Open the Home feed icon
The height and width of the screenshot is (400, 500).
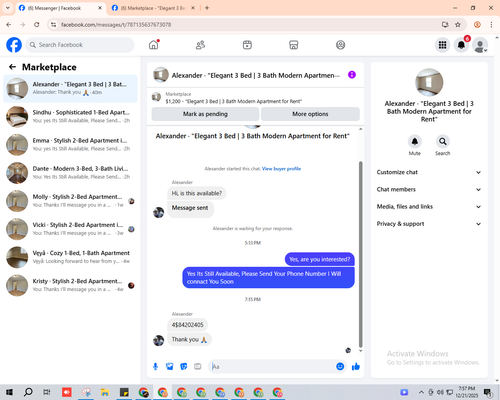pyautogui.click(x=154, y=45)
